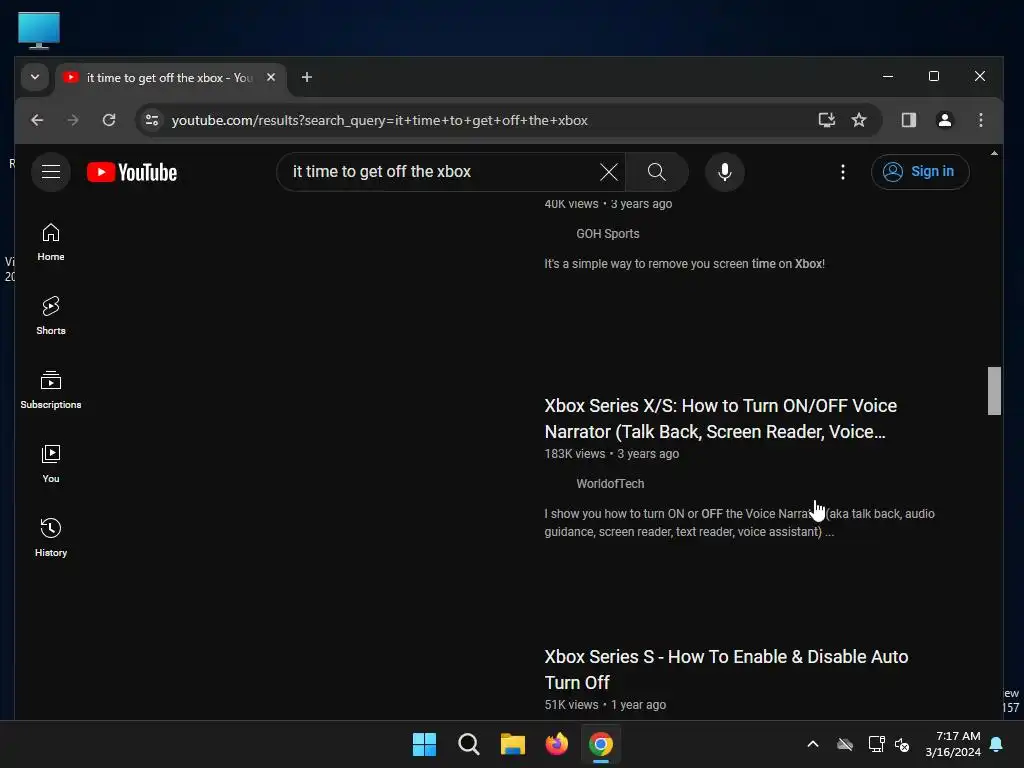Screen dimensions: 1024x768
Task: Go forward in Chrome
Action: click(x=73, y=120)
